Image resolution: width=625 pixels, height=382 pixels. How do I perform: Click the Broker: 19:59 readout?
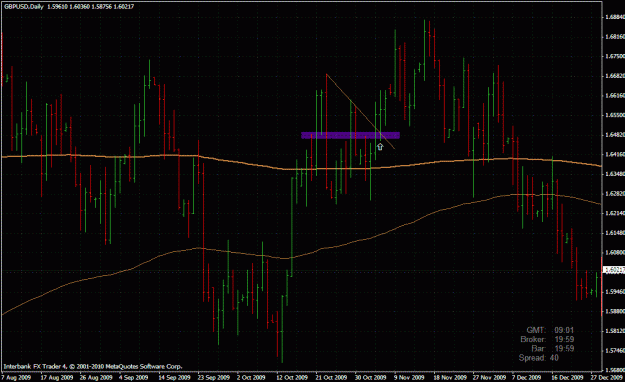(x=547, y=339)
